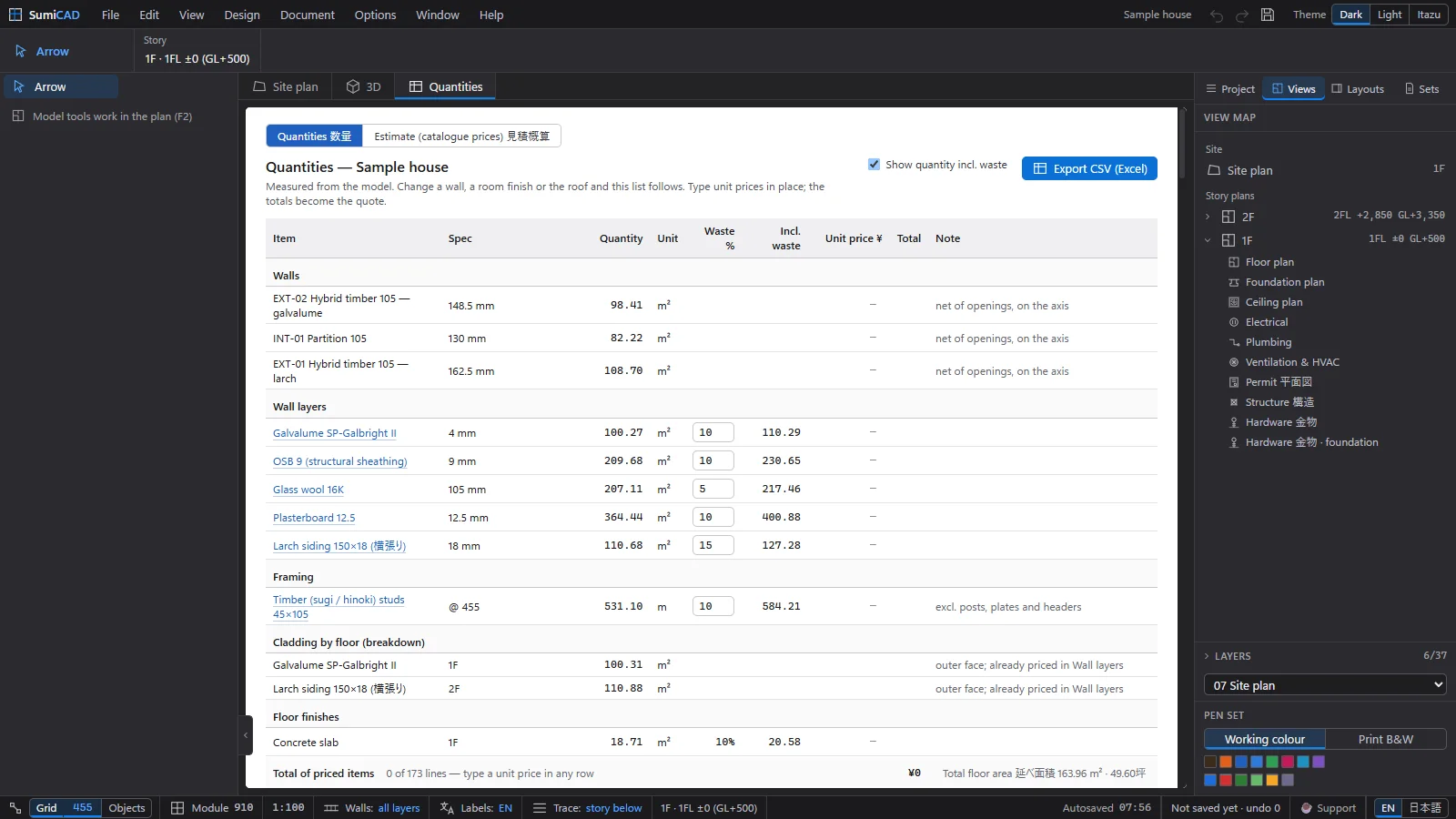Open the Ventilation & HVAC view
This screenshot has height=819, width=1456.
(x=1291, y=362)
